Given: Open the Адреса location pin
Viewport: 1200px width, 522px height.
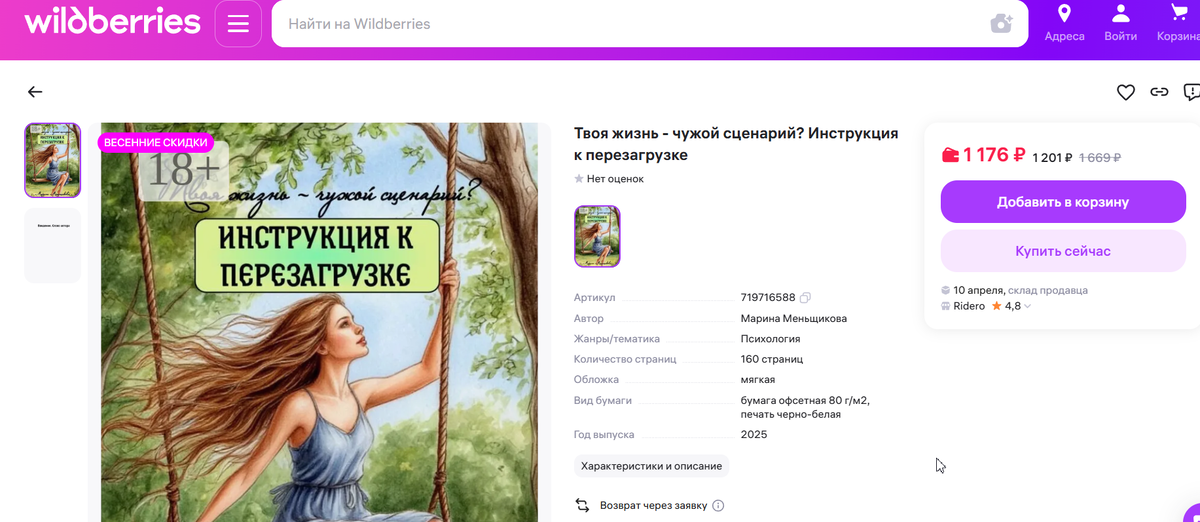Looking at the screenshot, I should tap(1064, 14).
